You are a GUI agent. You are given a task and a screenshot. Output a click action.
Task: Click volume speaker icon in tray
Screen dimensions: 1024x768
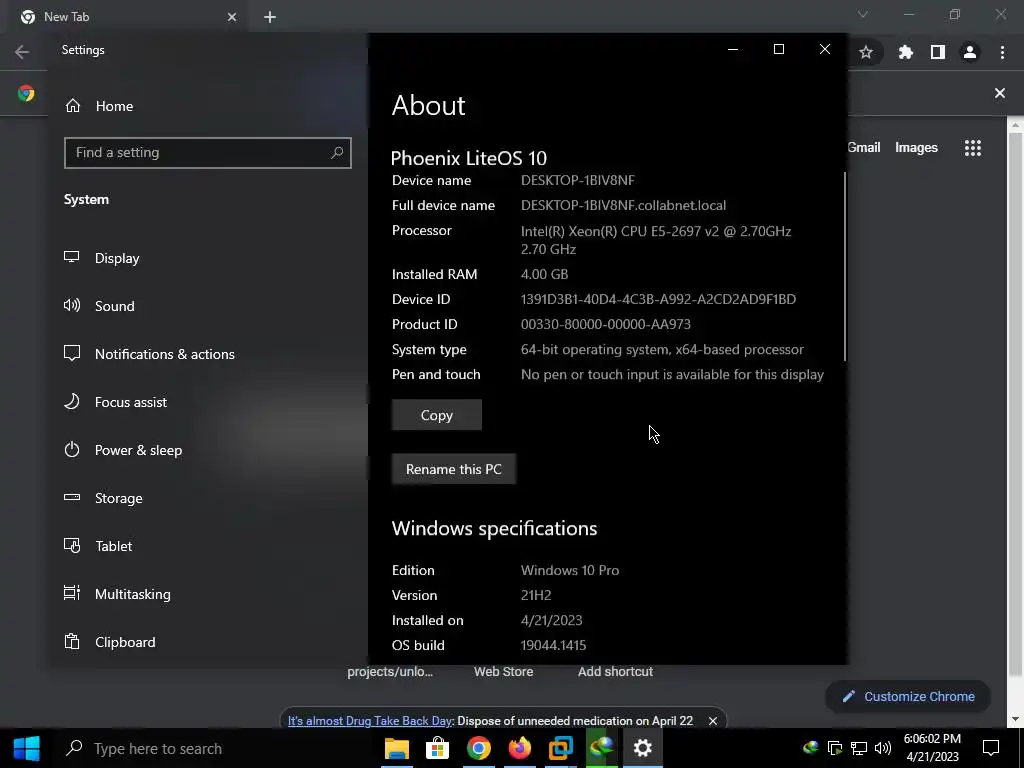[x=883, y=748]
